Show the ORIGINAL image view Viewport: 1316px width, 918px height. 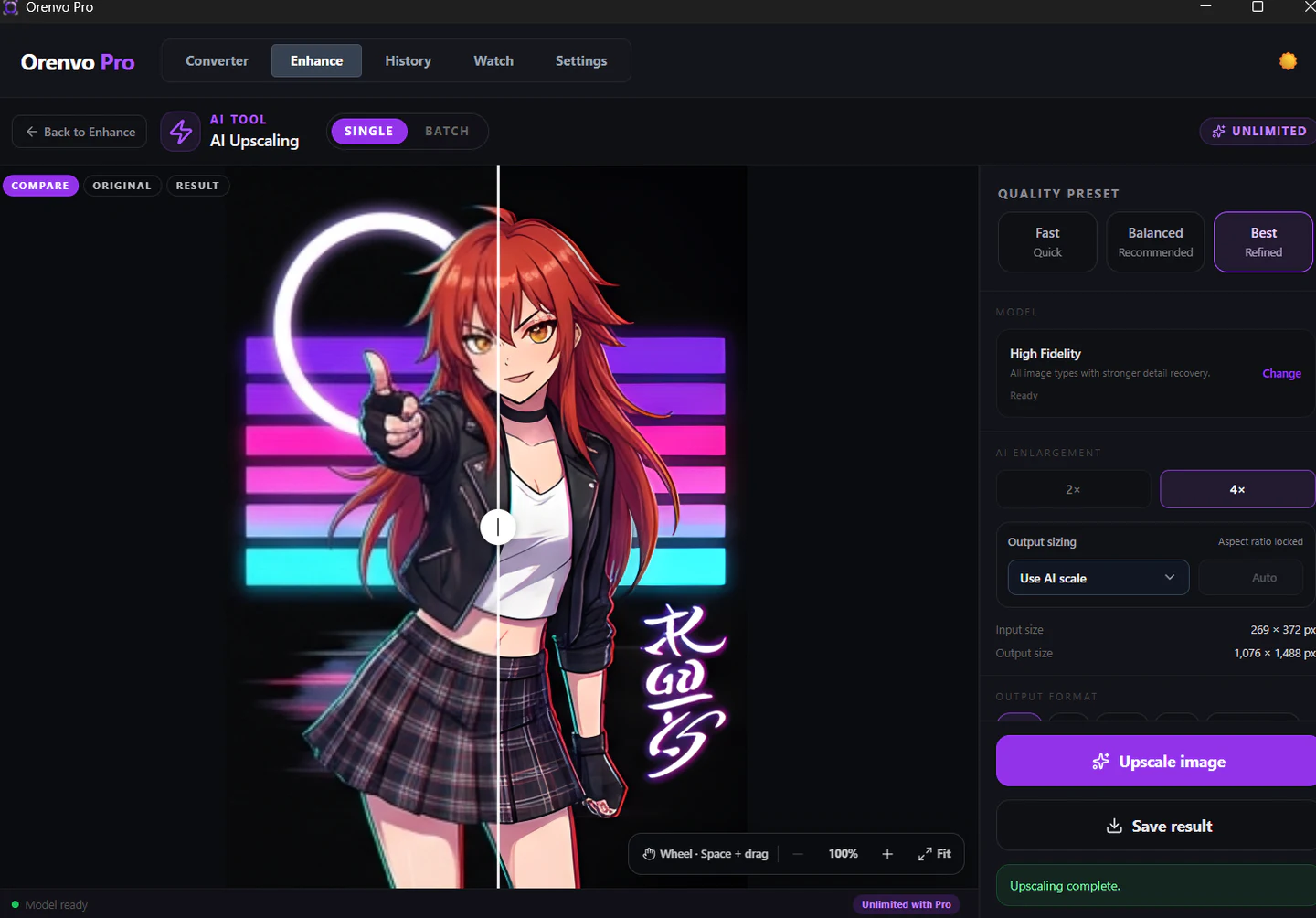click(122, 186)
